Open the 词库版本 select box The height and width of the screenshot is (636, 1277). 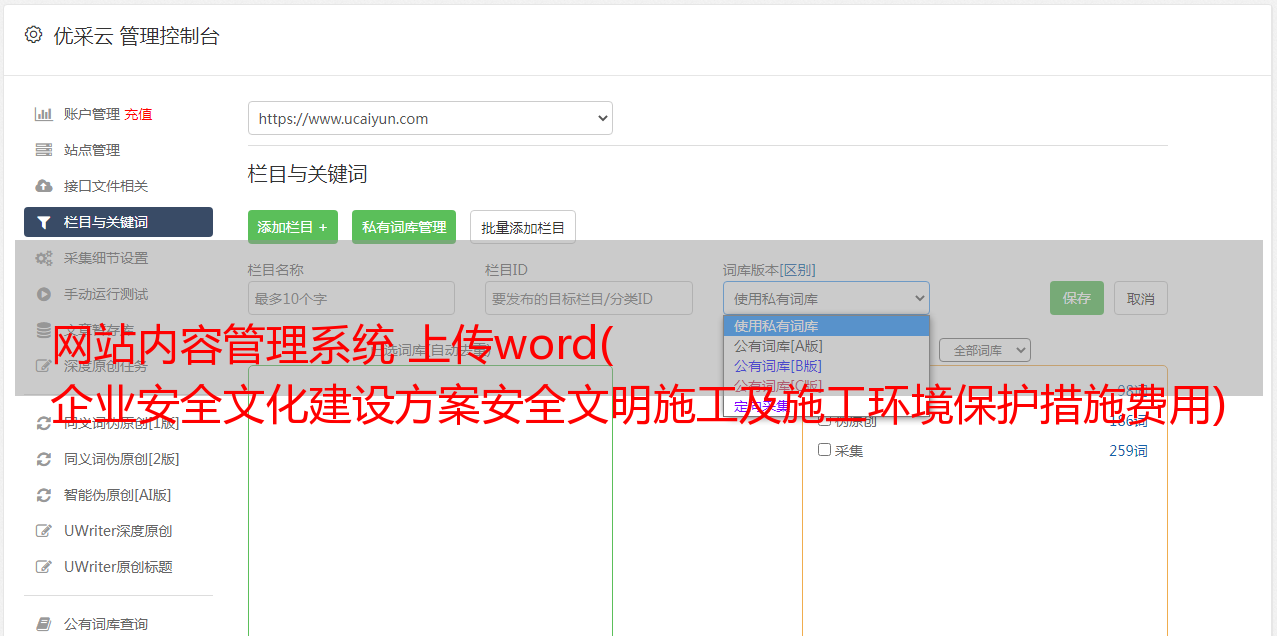coord(826,298)
